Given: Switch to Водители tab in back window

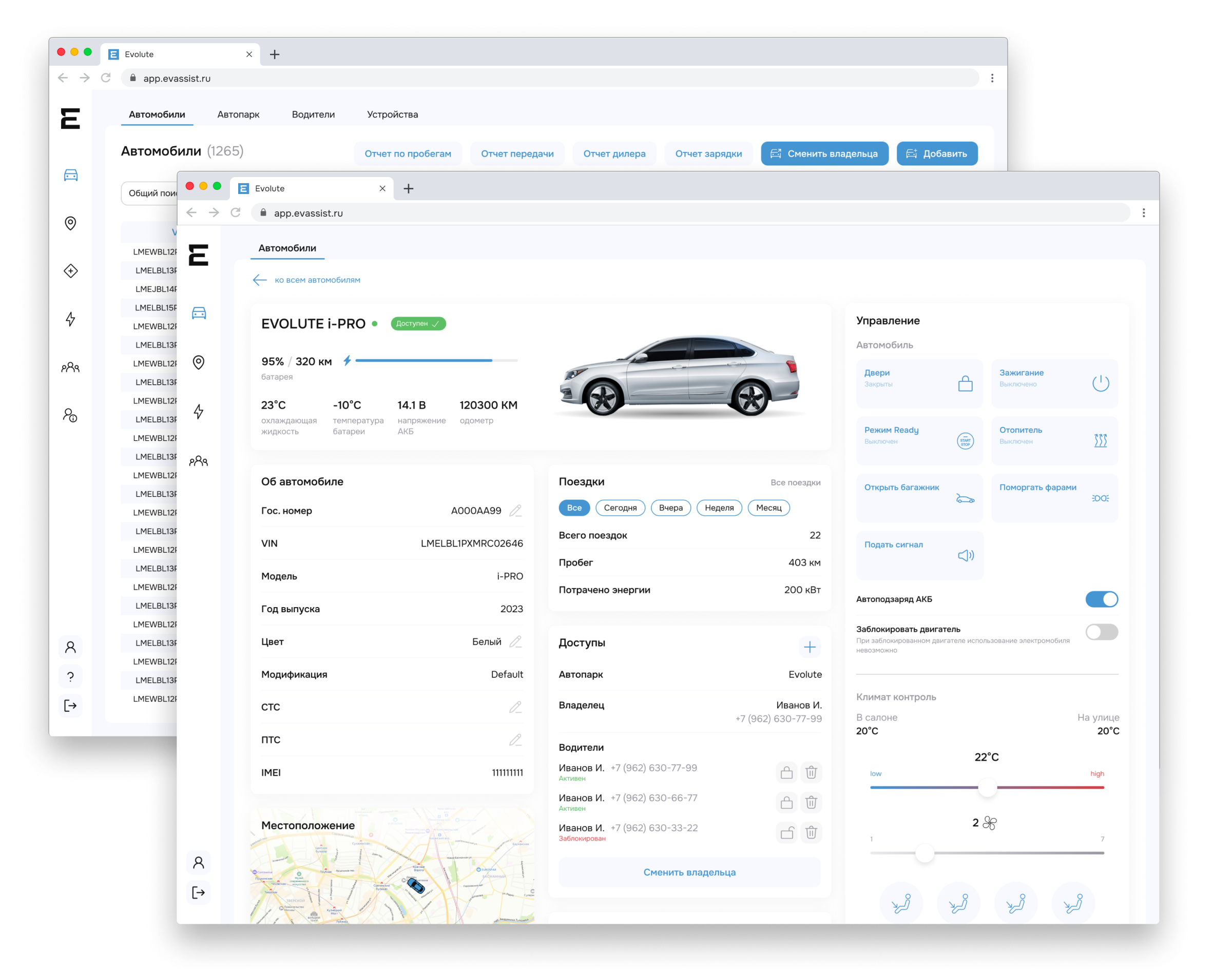Looking at the screenshot, I should tap(314, 114).
